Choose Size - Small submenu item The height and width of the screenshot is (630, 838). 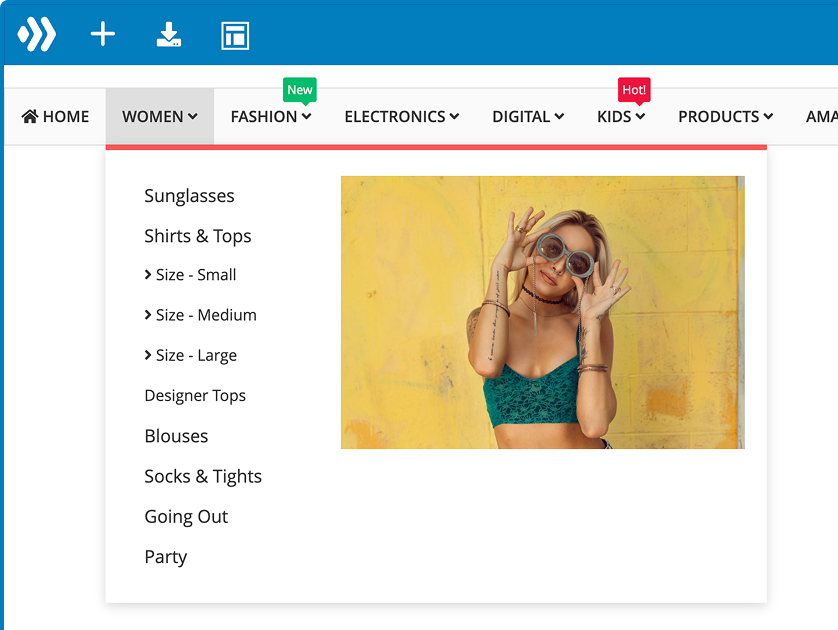coord(195,275)
